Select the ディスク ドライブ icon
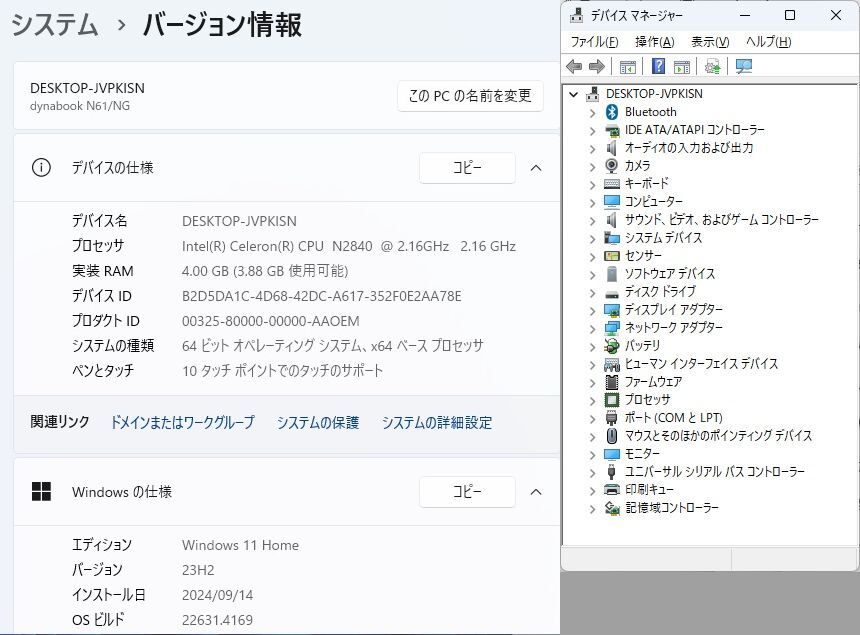860x635 pixels. click(612, 293)
